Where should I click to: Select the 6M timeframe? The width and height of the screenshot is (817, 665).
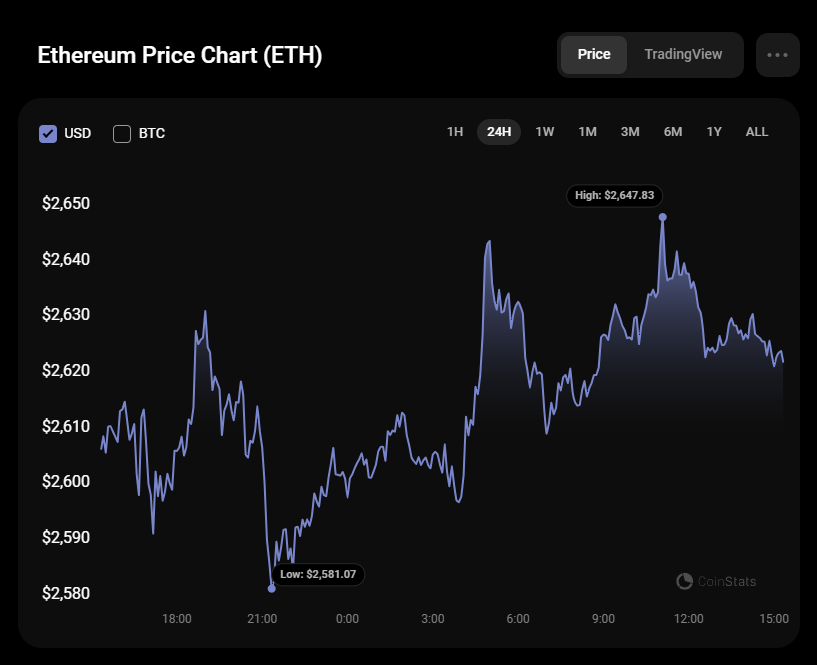pyautogui.click(x=672, y=131)
